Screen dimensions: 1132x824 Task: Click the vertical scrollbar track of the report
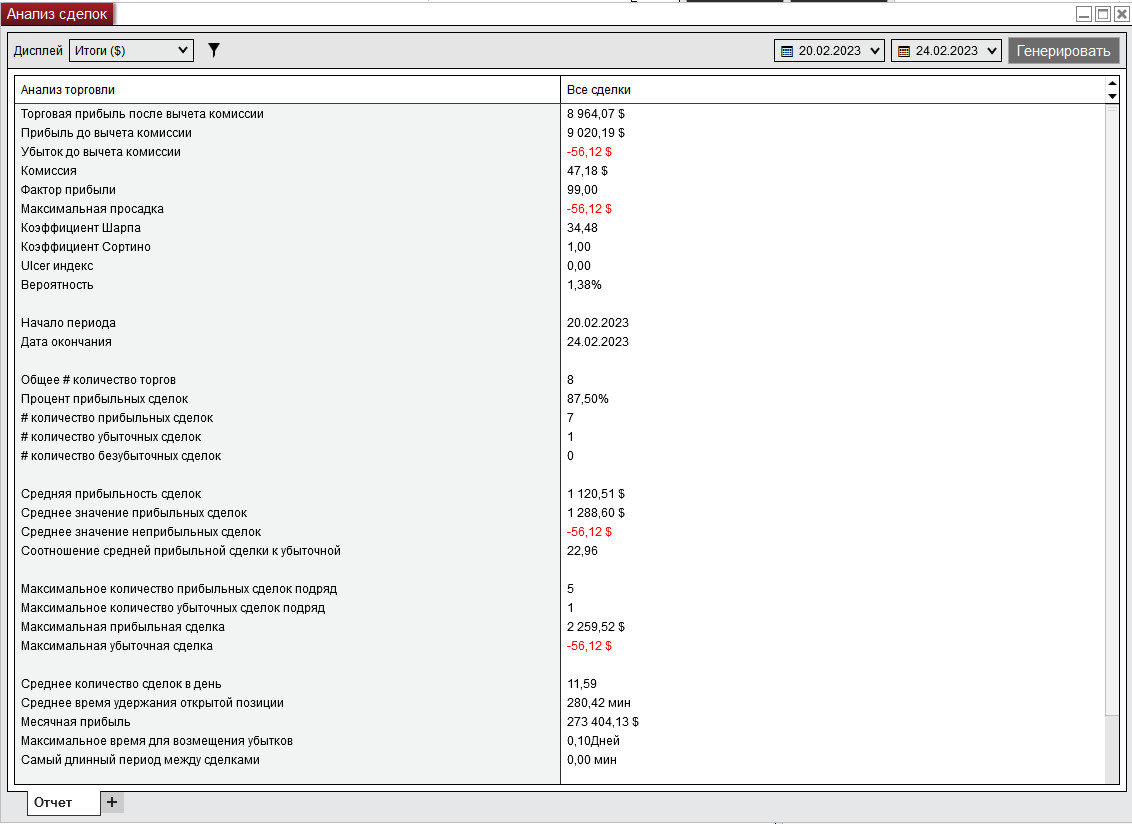[1112, 400]
